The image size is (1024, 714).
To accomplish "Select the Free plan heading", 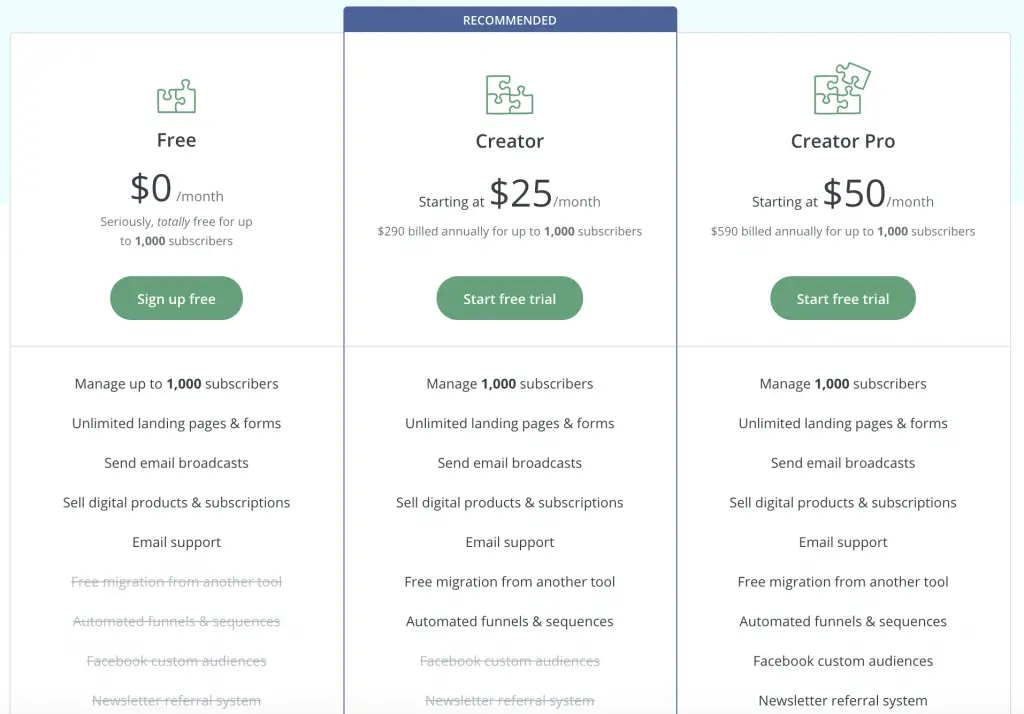I will tap(176, 140).
